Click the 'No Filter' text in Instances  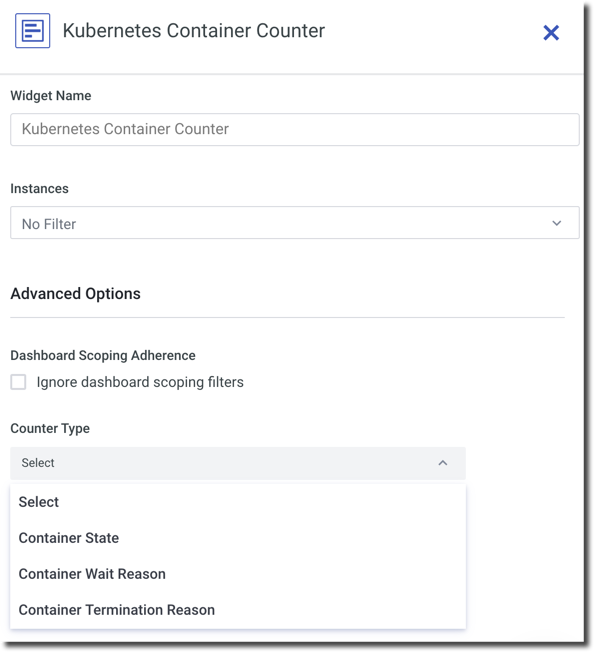coord(49,224)
